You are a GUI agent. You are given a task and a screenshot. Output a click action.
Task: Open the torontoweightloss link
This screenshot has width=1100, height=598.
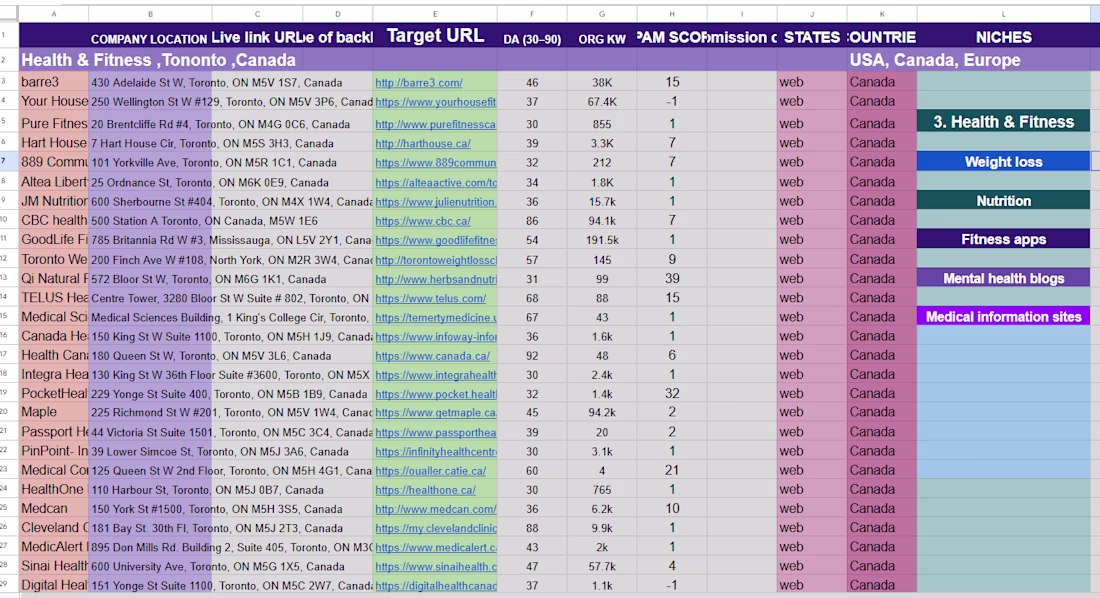pos(436,260)
